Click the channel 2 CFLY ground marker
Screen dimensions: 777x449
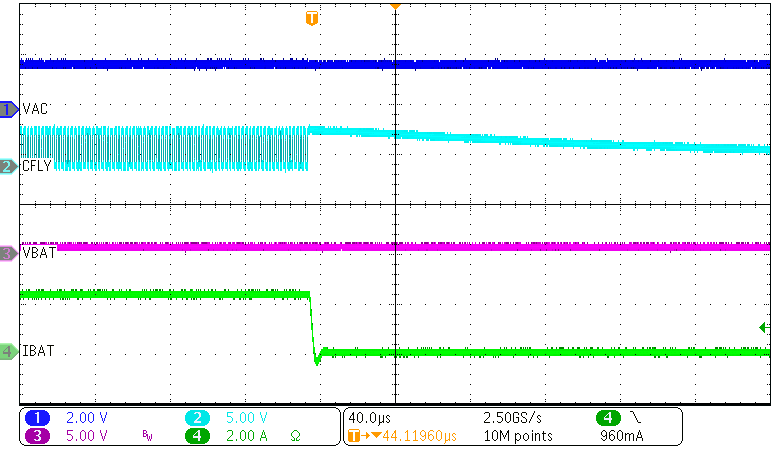pos(9,167)
